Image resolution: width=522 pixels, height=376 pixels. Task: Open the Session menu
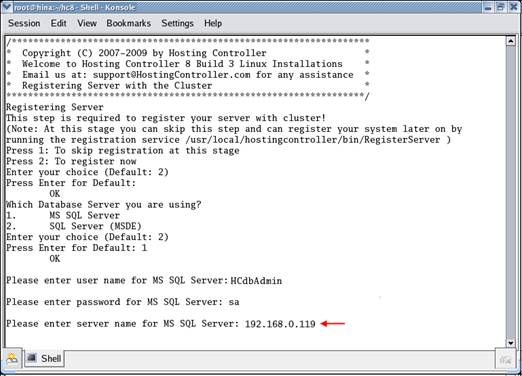24,23
